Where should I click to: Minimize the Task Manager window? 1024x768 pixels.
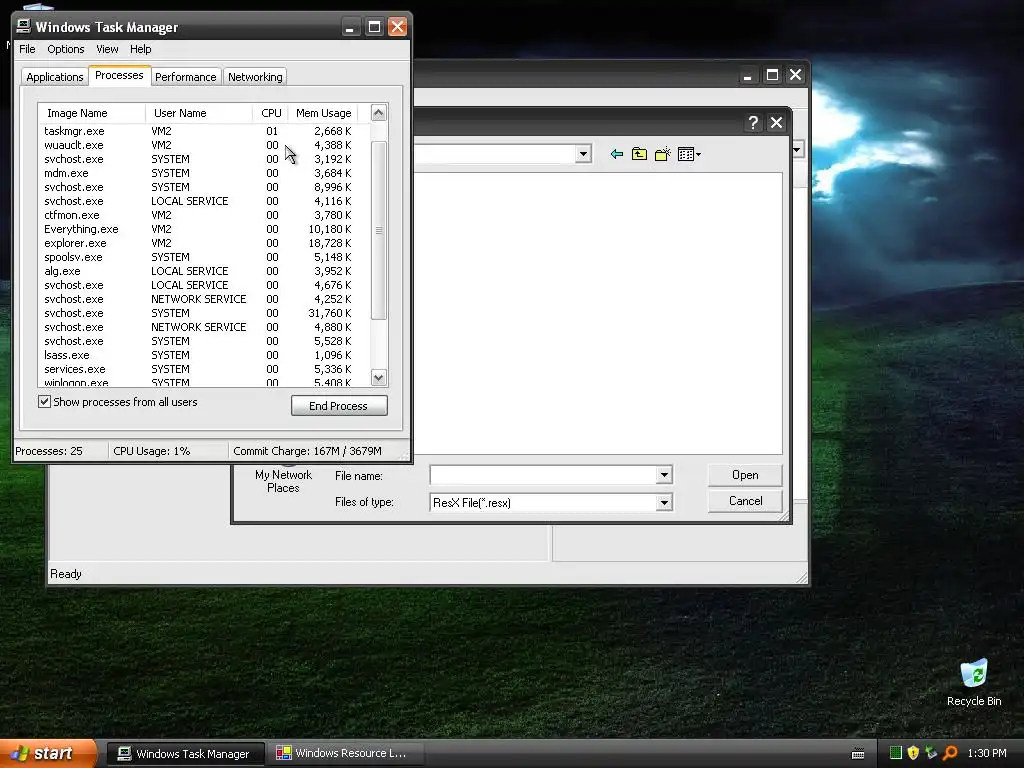pyautogui.click(x=350, y=27)
